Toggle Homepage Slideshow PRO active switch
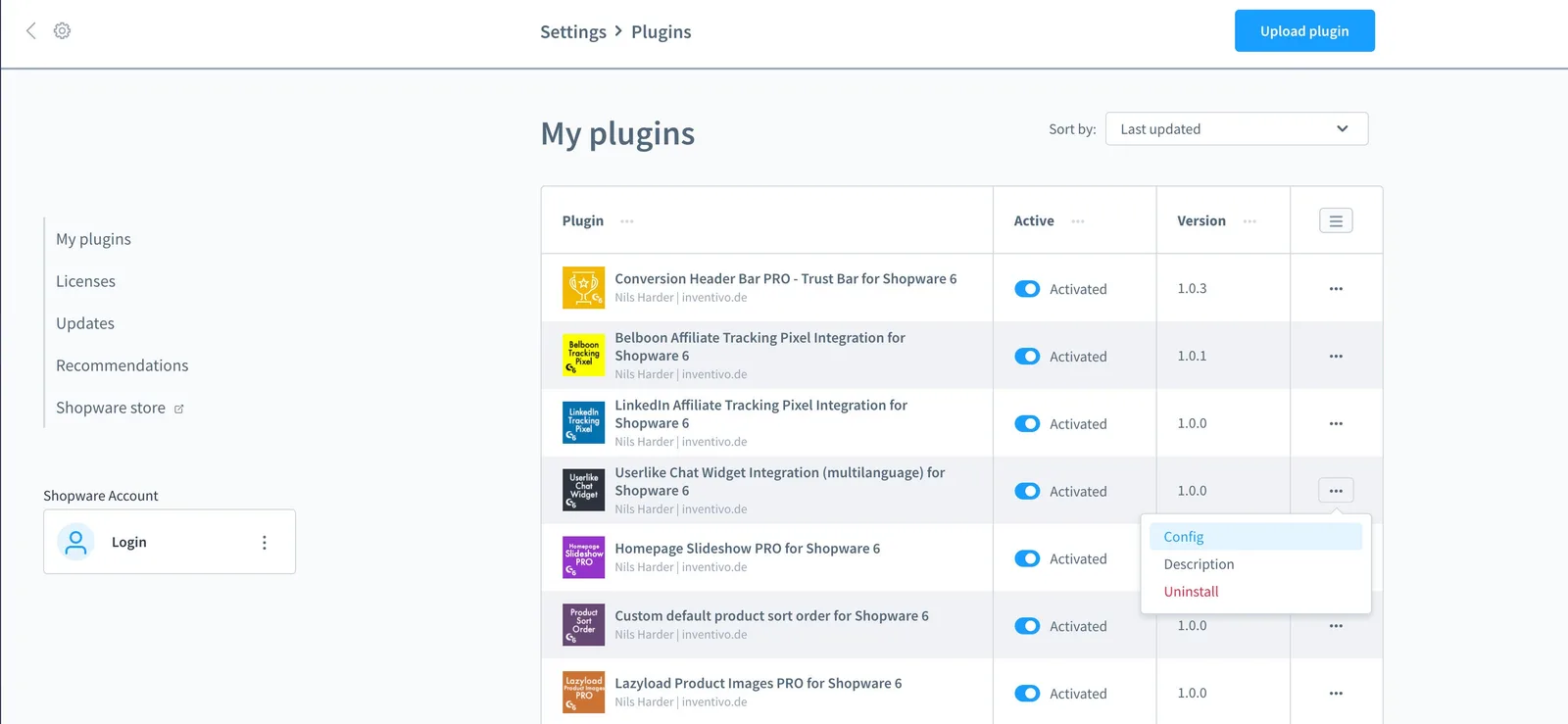1568x724 pixels. (1027, 558)
